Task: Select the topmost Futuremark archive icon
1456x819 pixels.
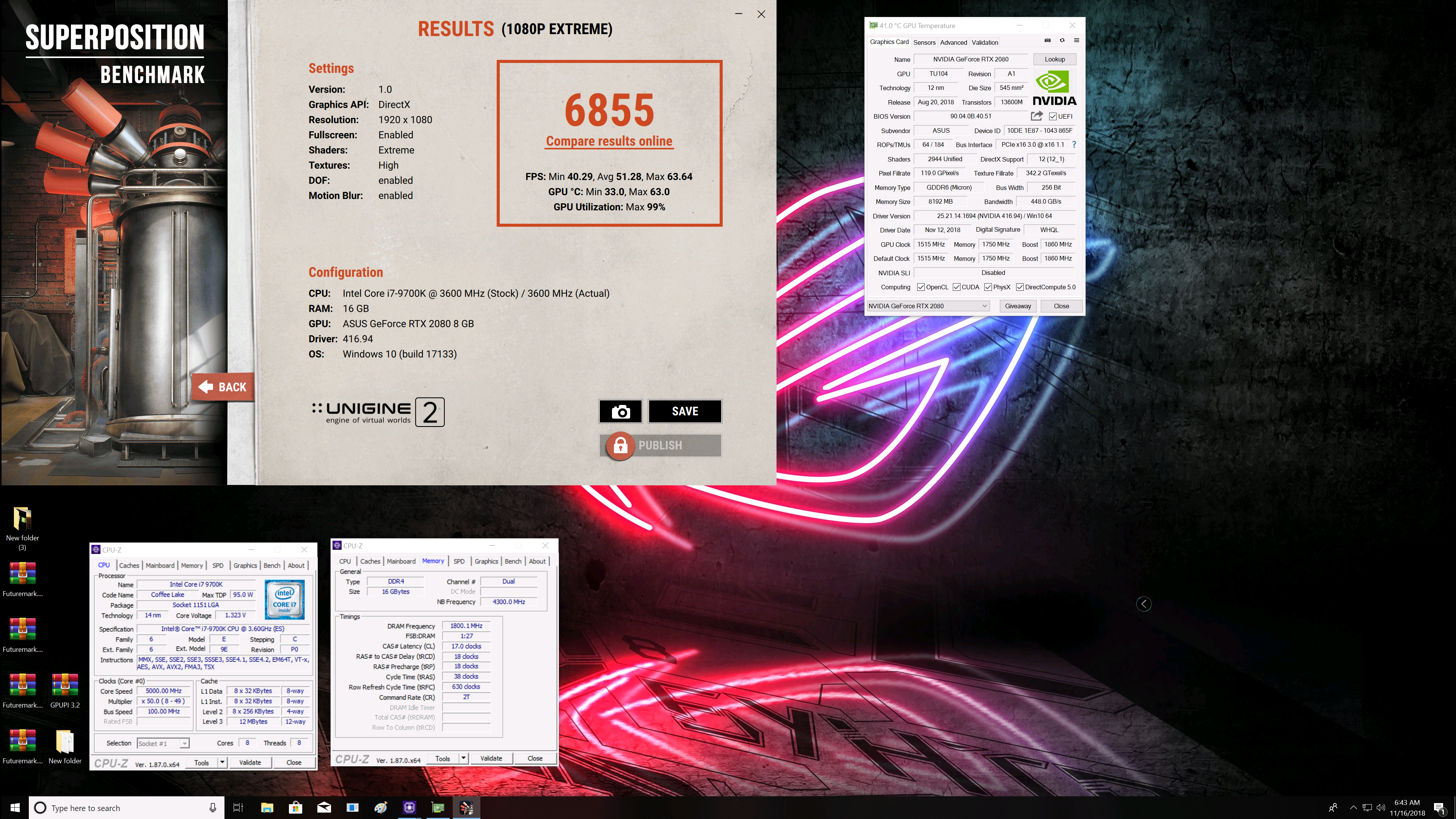Action: (x=22, y=579)
